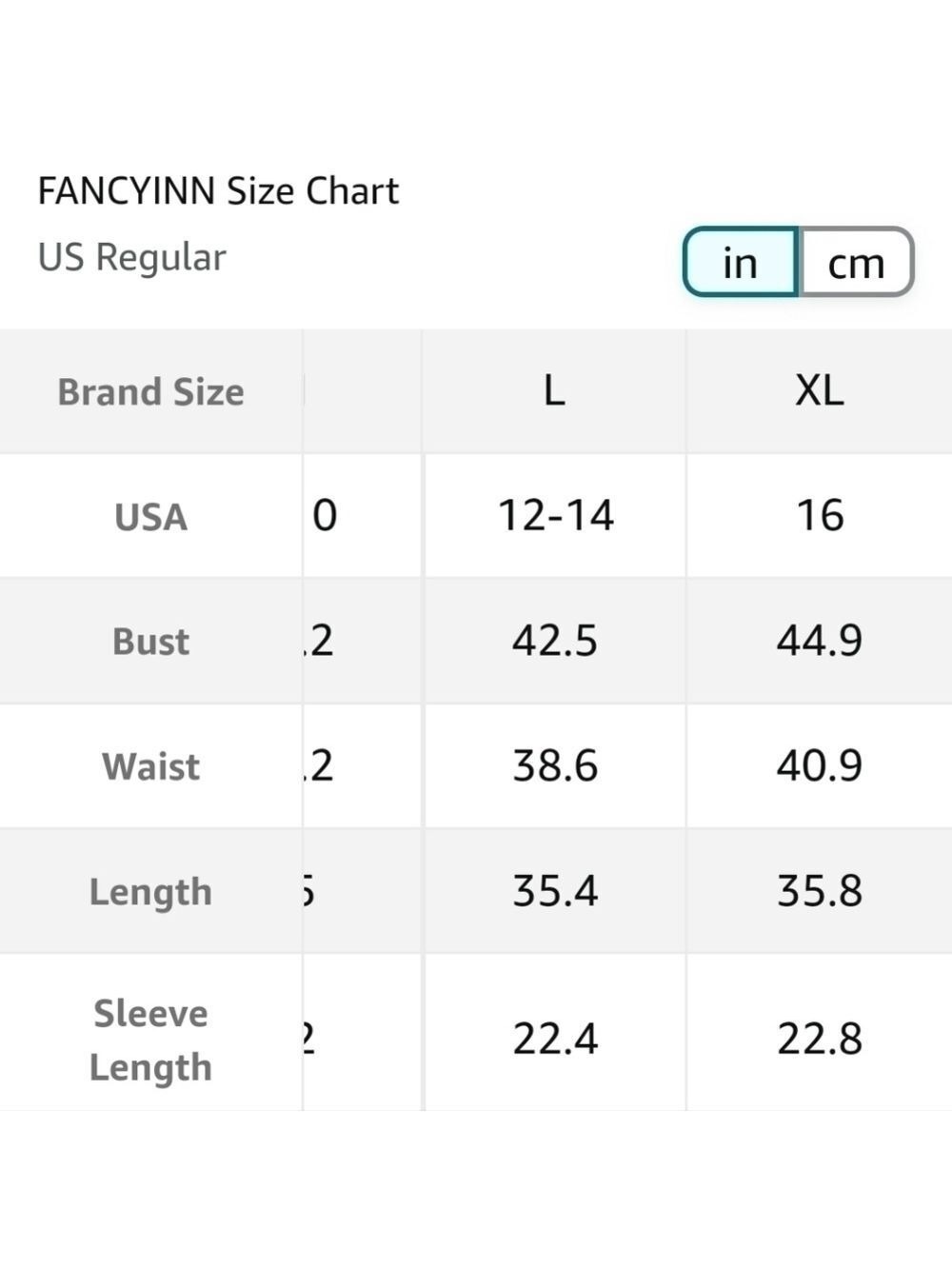Select the 38.6 waist value
Screen dimensions: 952x1269
pyautogui.click(x=555, y=765)
